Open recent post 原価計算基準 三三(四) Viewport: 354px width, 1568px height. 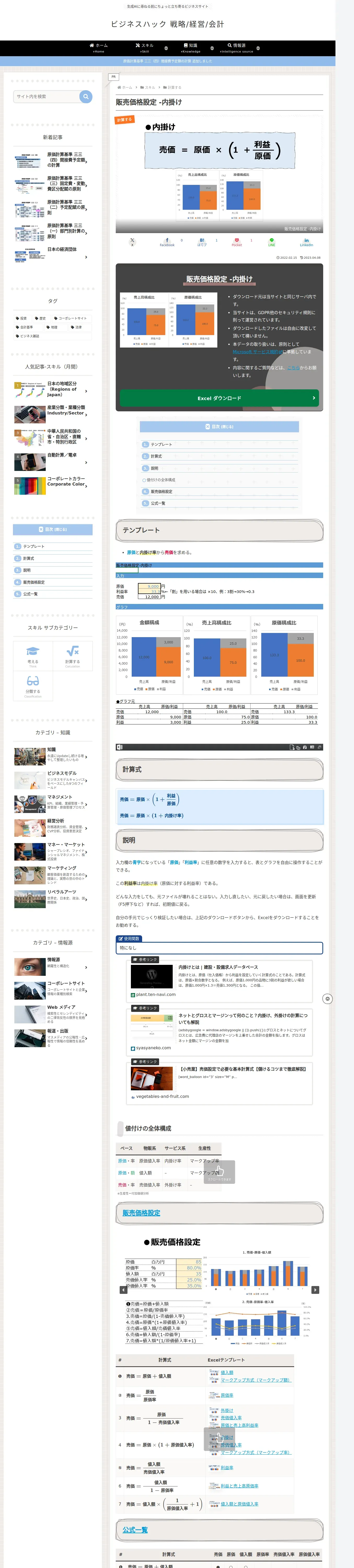coord(53,160)
